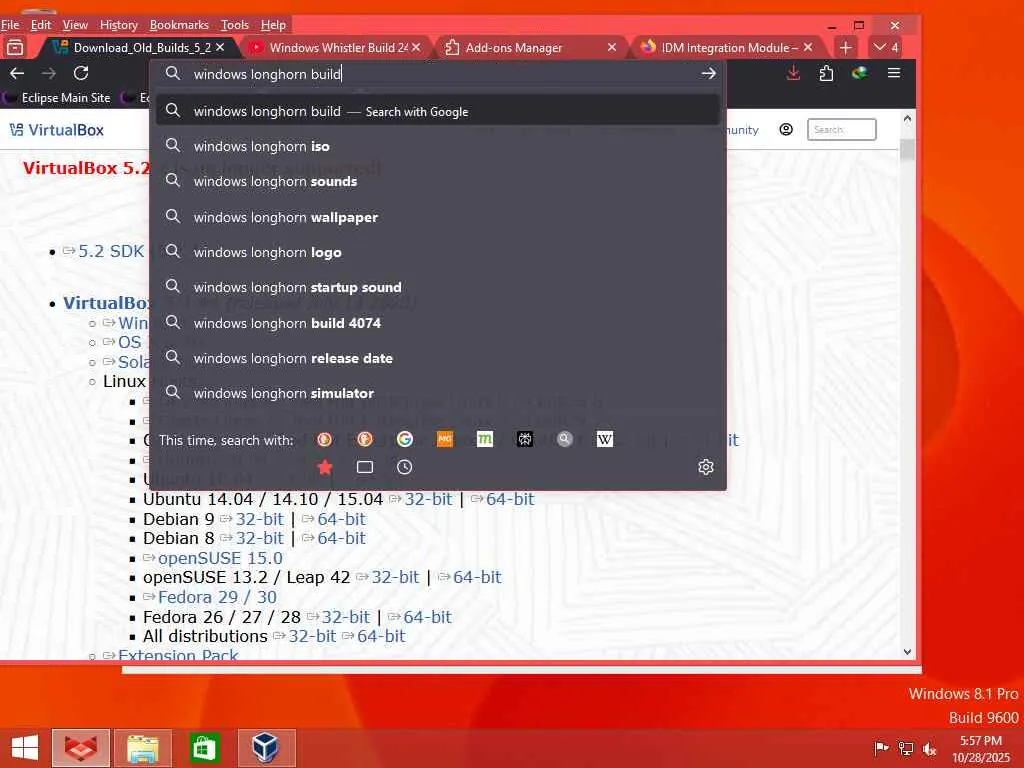Open the Fedora 29 / 30 link
The width and height of the screenshot is (1024, 768).
[217, 597]
